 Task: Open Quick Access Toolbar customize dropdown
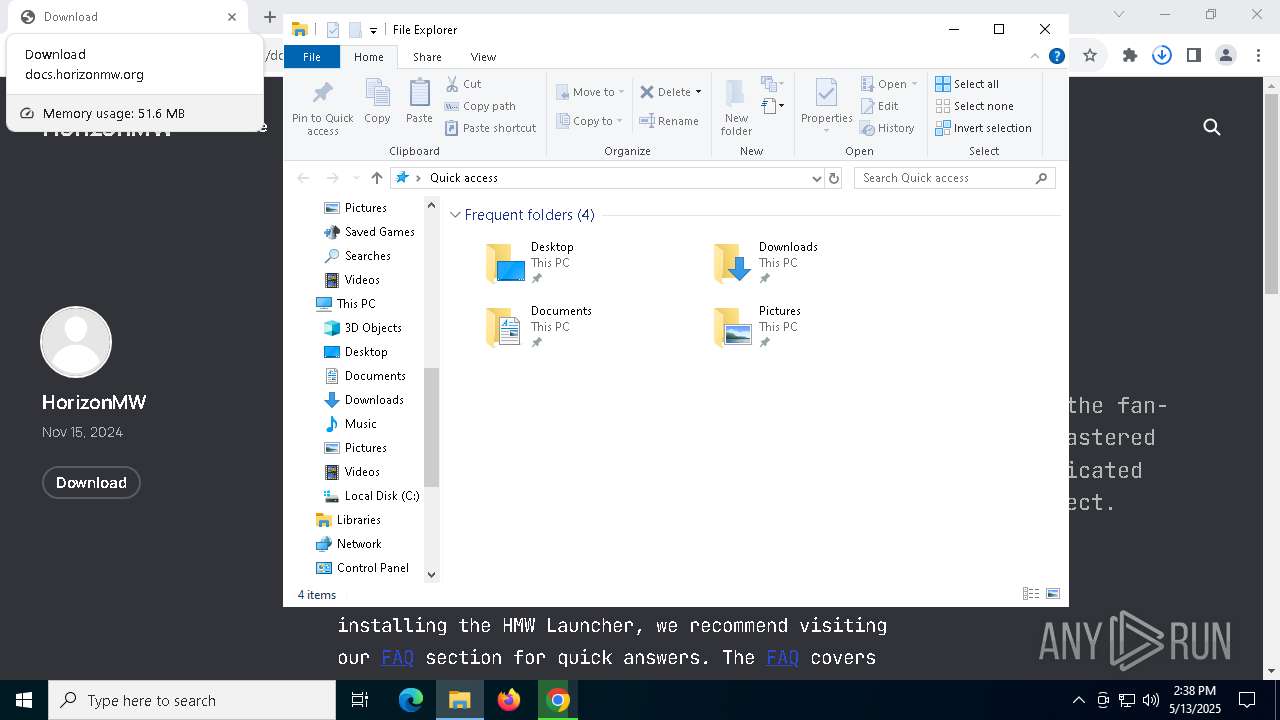(373, 31)
